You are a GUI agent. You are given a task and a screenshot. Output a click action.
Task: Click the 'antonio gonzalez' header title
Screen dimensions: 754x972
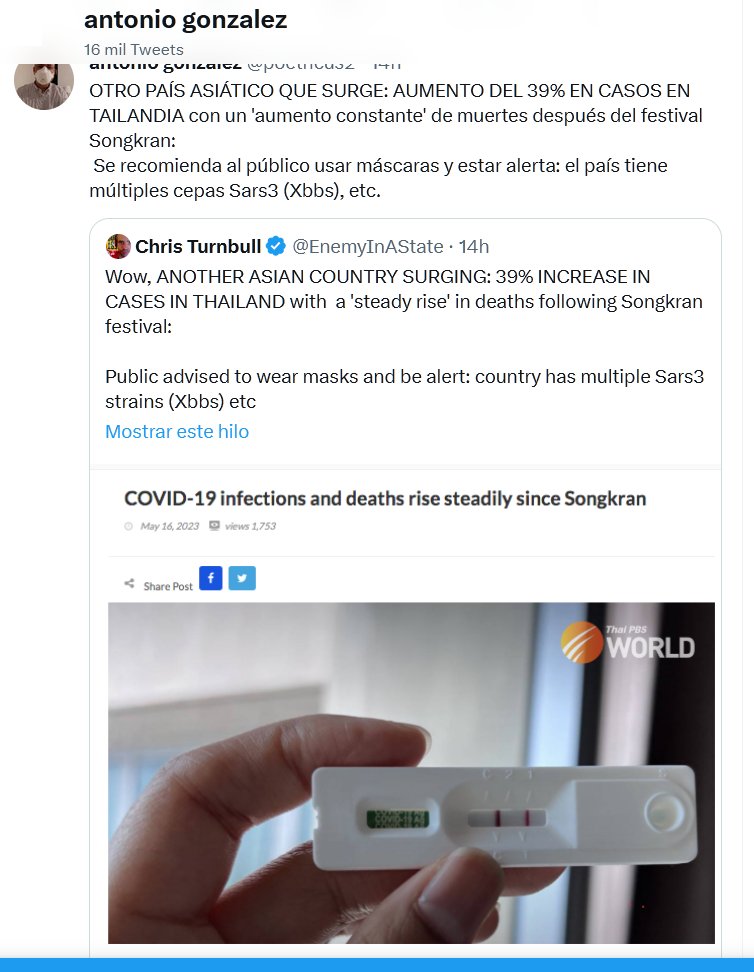pos(185,19)
